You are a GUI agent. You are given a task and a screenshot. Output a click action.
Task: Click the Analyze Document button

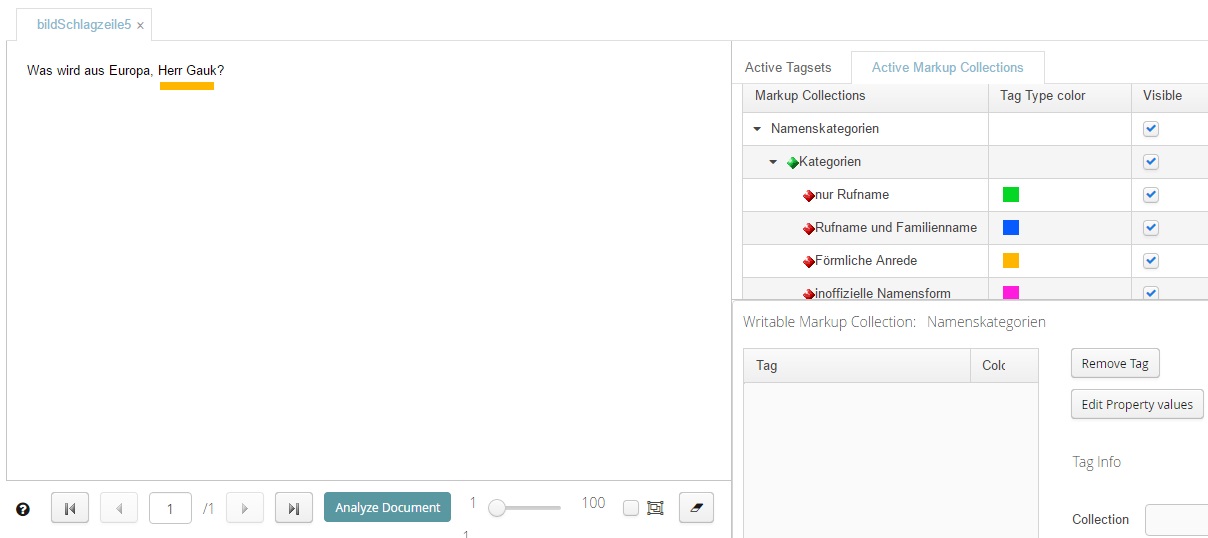(x=387, y=508)
